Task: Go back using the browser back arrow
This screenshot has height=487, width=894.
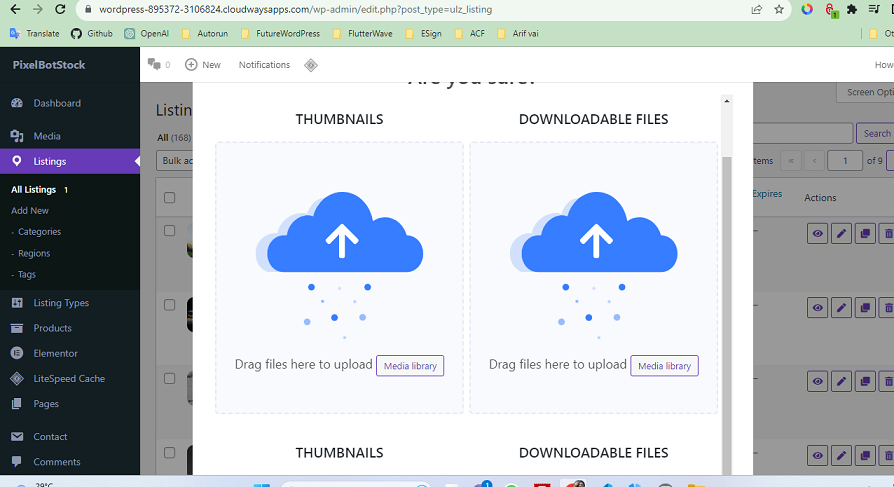Action: pos(15,9)
